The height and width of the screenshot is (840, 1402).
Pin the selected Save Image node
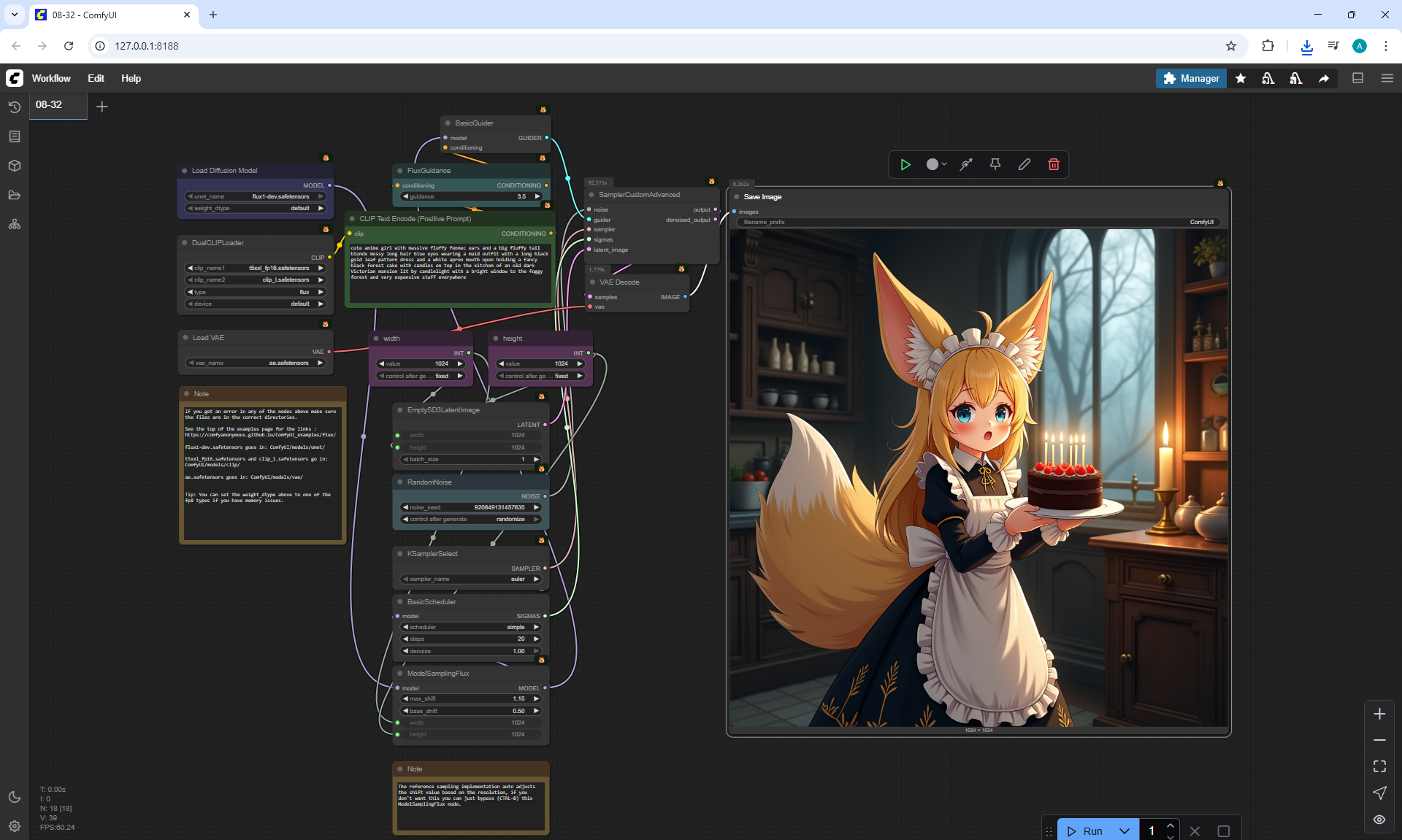click(995, 165)
